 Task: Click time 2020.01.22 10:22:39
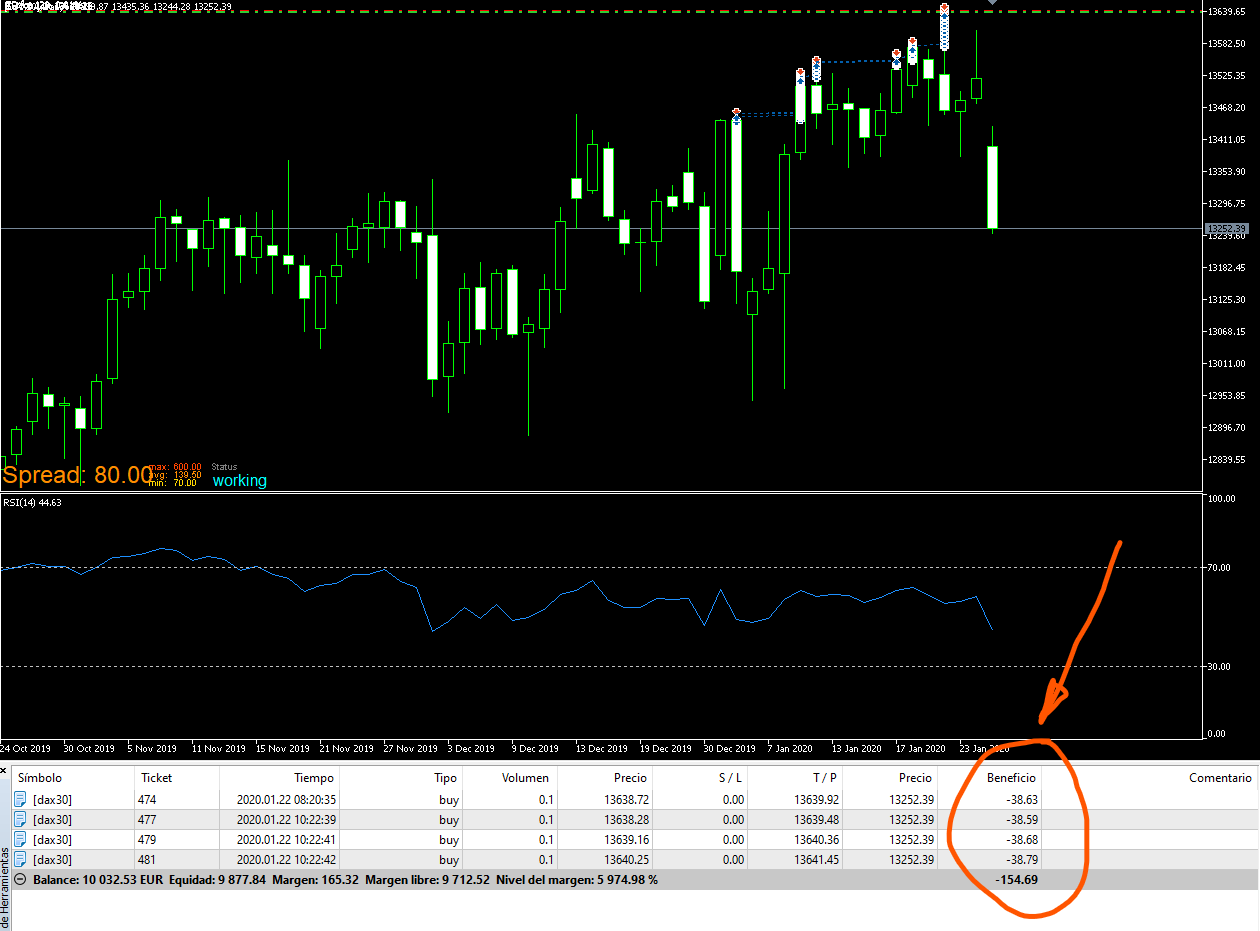click(286, 819)
